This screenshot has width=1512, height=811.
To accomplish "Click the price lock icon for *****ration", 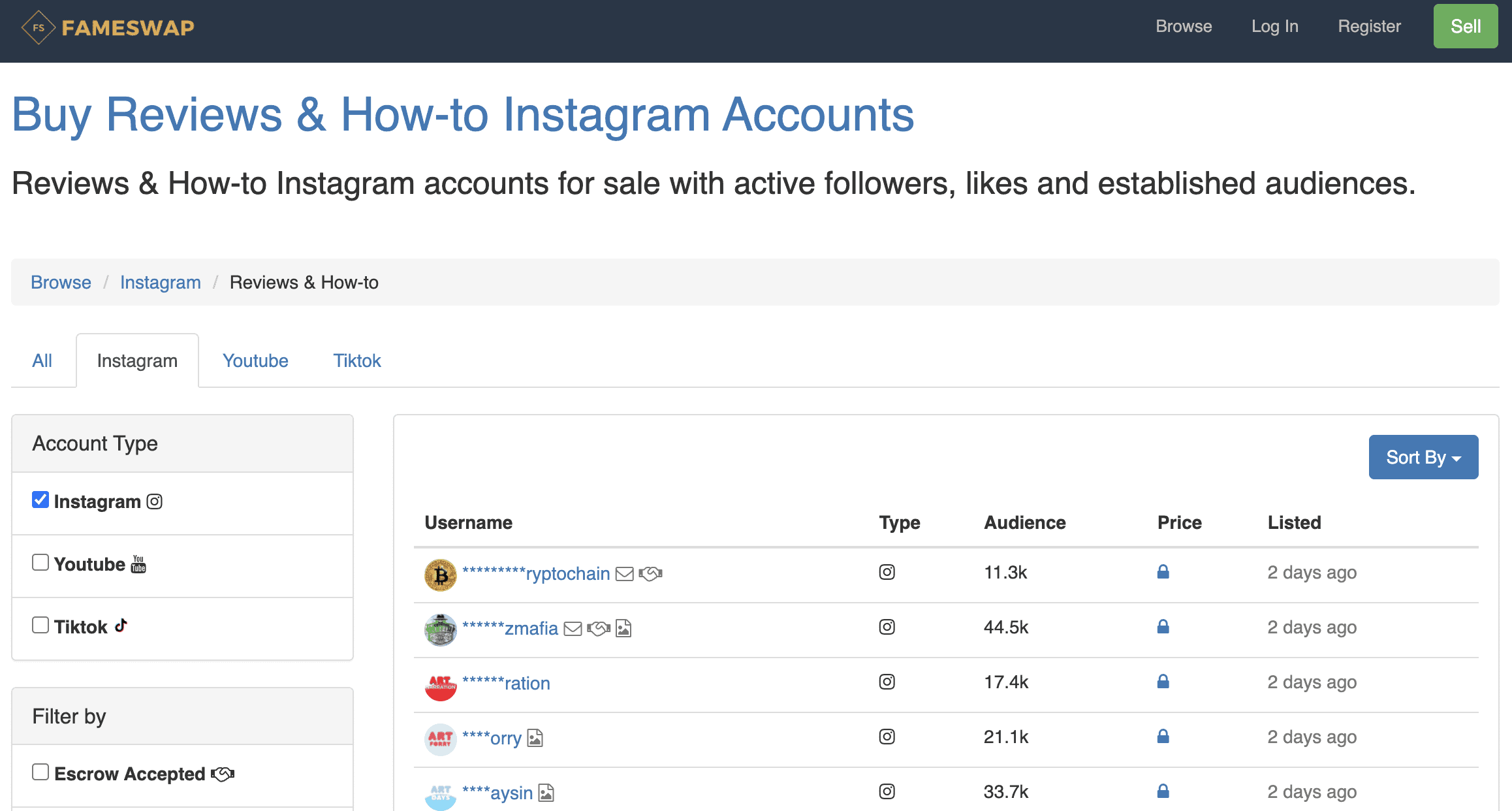I will (1163, 683).
